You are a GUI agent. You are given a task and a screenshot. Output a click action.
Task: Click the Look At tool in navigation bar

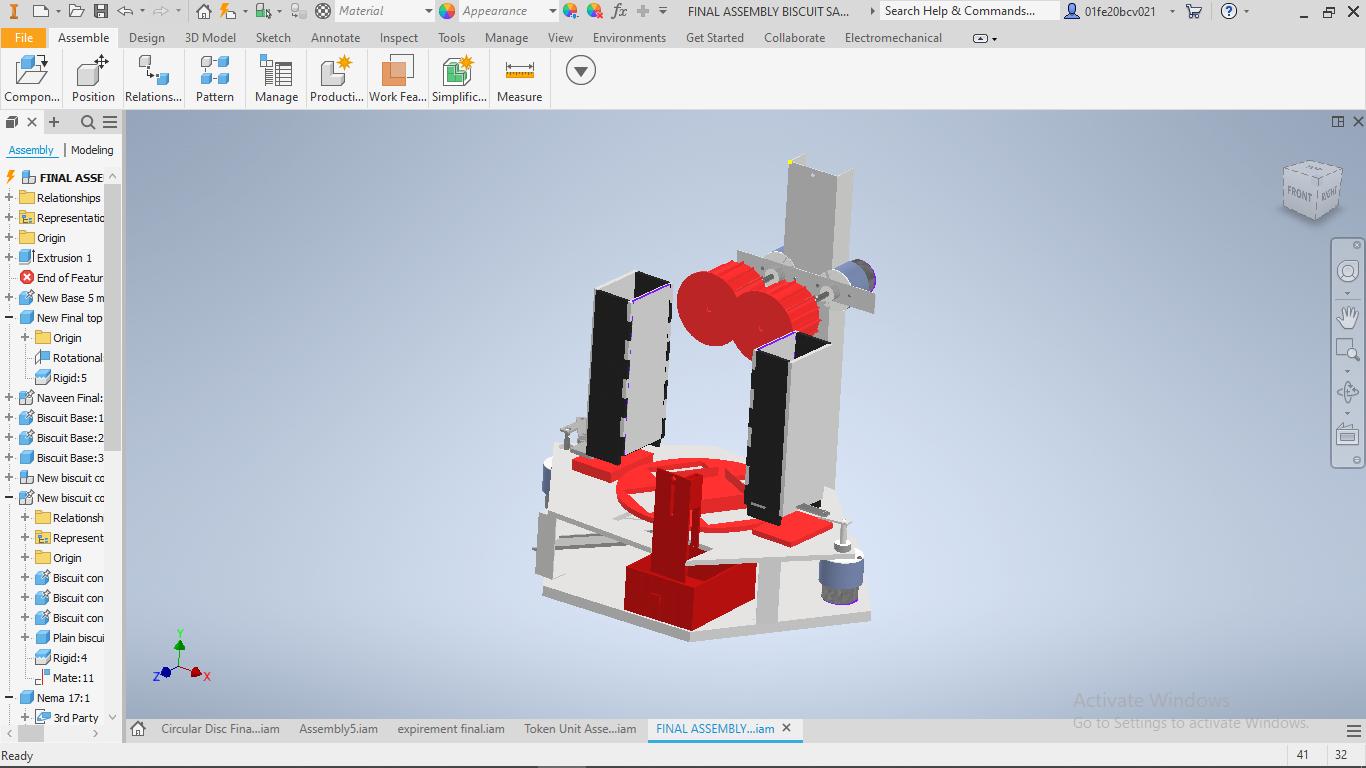coord(1348,435)
